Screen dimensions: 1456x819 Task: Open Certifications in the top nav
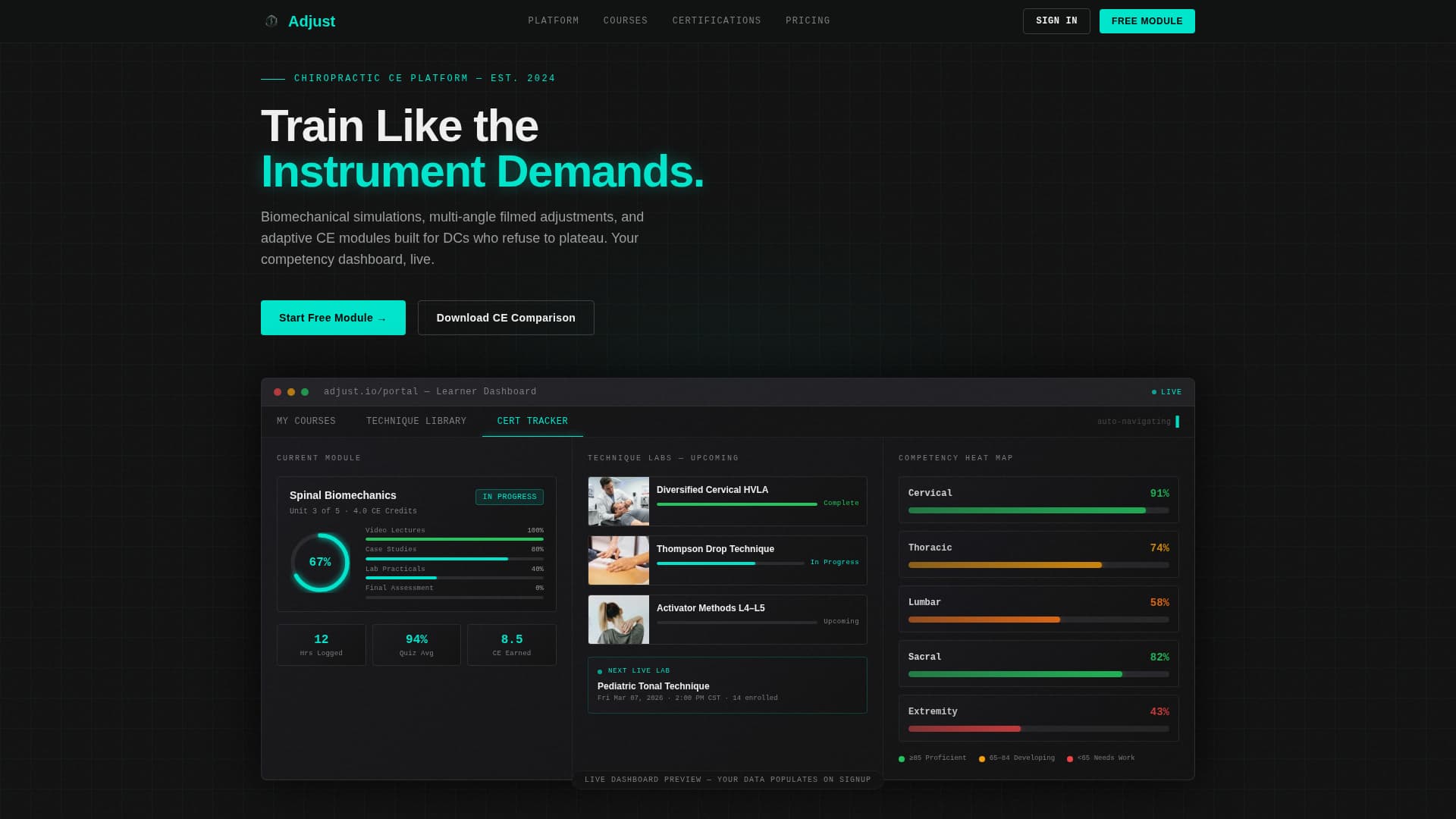click(717, 21)
